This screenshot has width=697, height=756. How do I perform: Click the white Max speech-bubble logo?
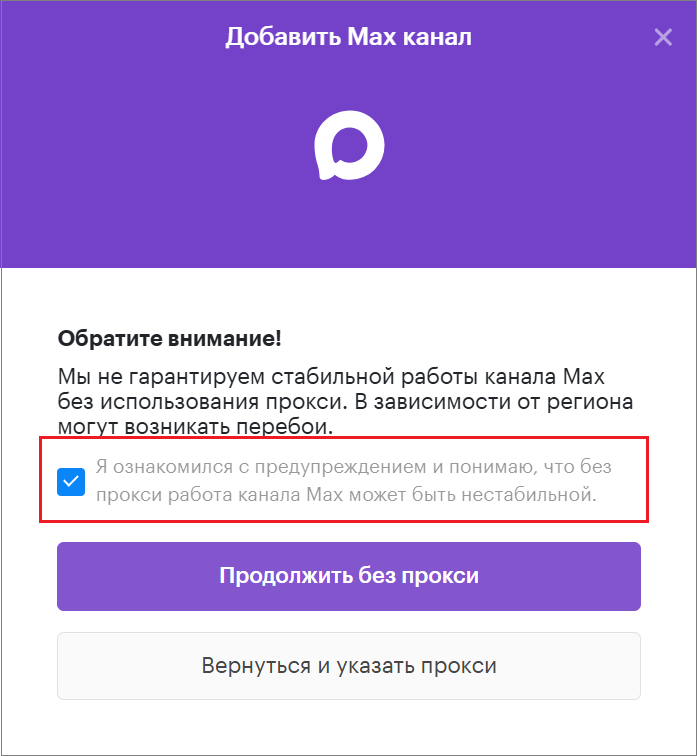[x=349, y=145]
